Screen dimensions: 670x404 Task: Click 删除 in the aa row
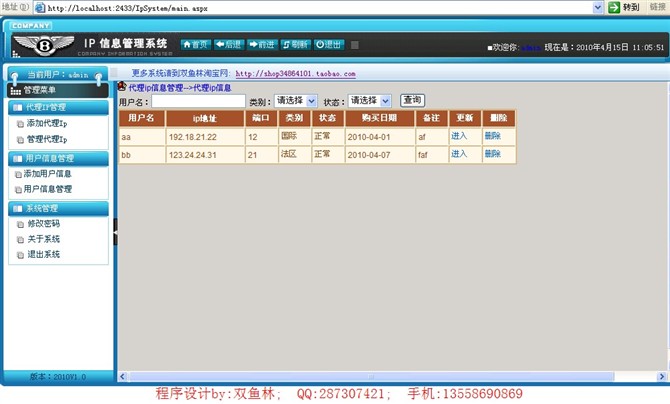[492, 136]
